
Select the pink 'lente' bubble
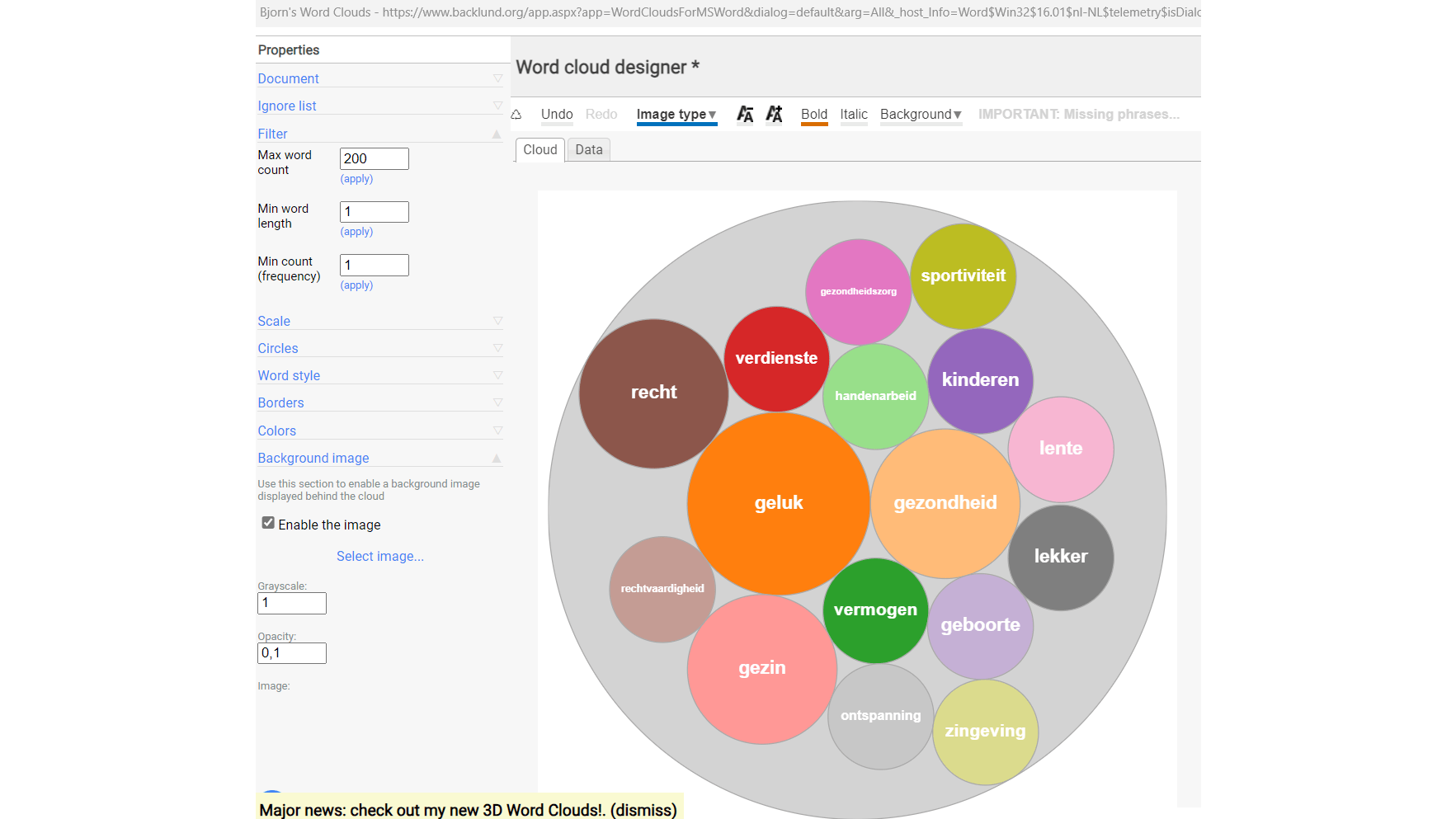coord(1061,449)
